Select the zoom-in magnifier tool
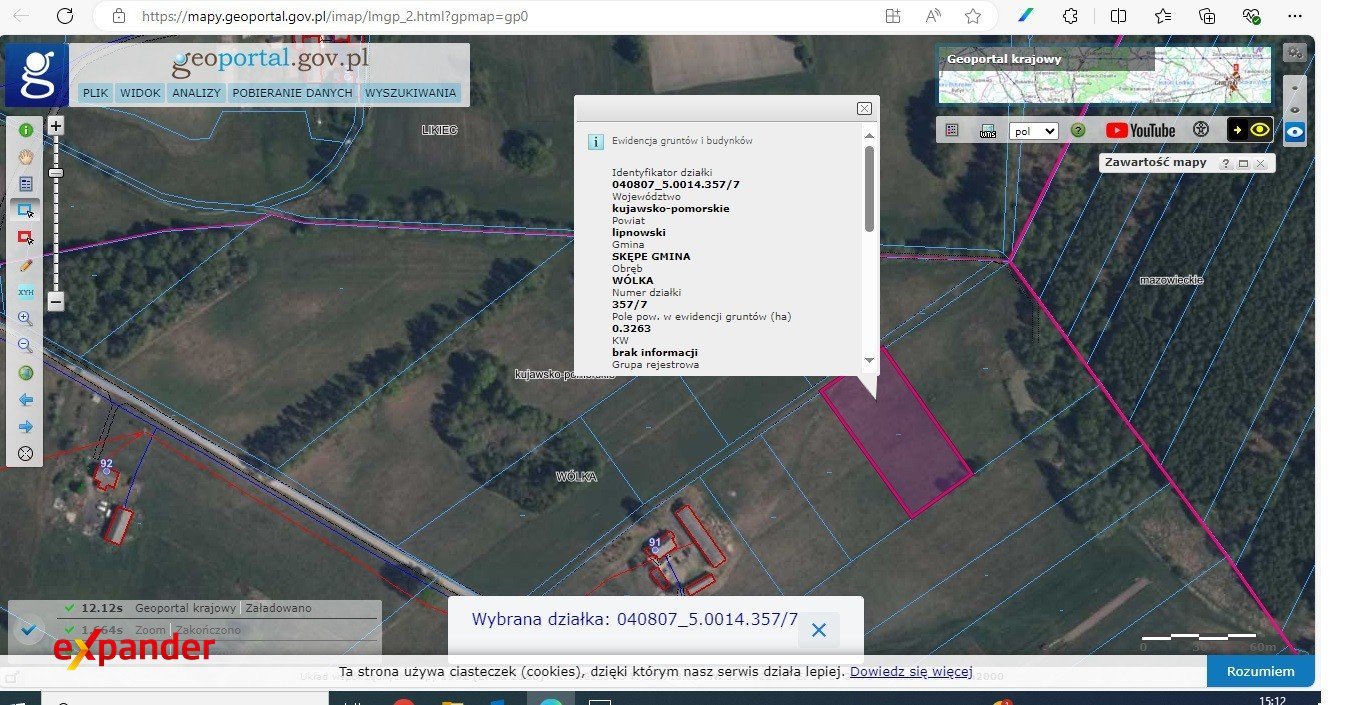Image resolution: width=1356 pixels, height=705 pixels. [25, 318]
